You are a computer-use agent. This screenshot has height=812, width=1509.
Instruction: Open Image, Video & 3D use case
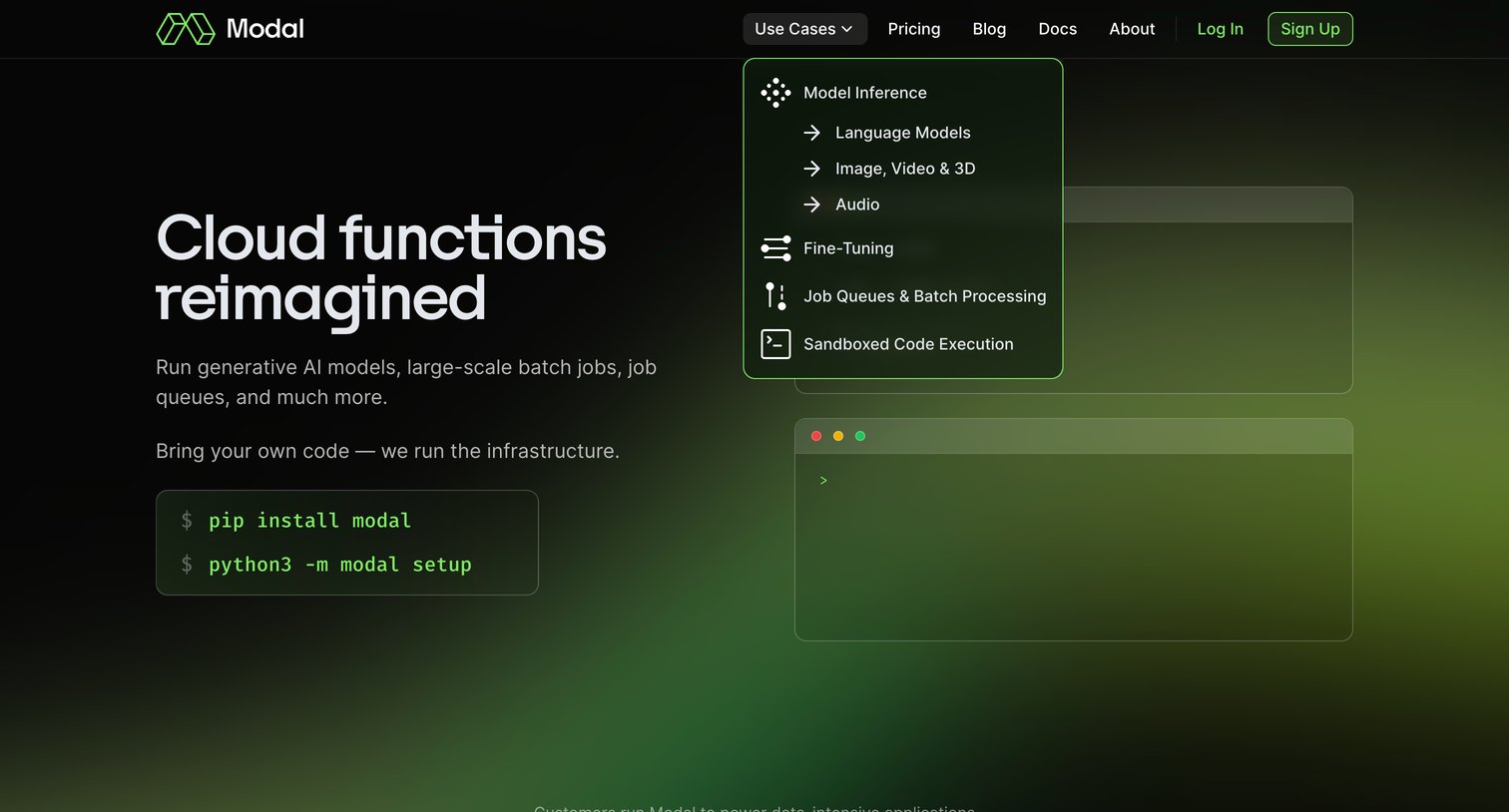tap(905, 169)
